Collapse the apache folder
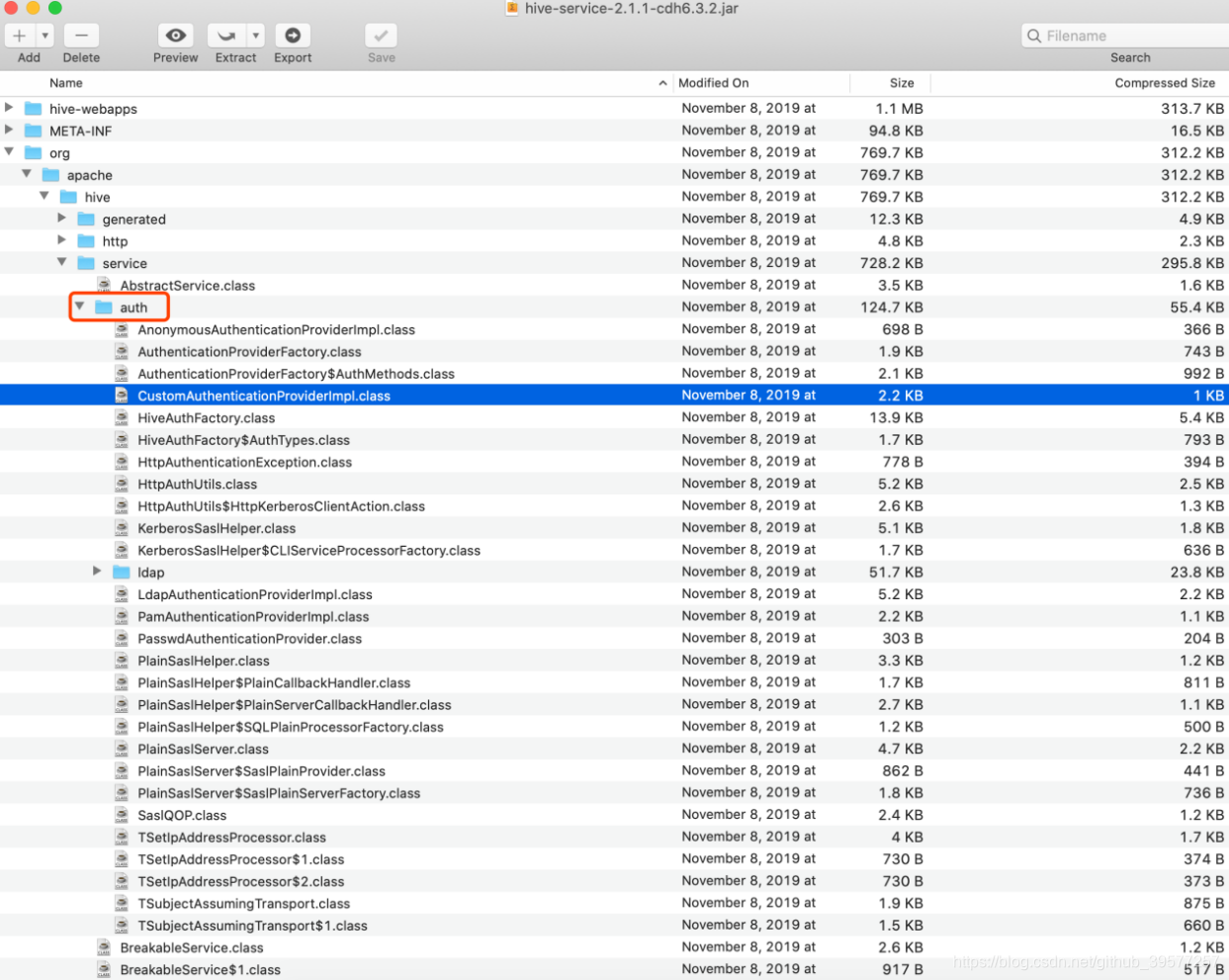Image resolution: width=1229 pixels, height=980 pixels. tap(27, 173)
